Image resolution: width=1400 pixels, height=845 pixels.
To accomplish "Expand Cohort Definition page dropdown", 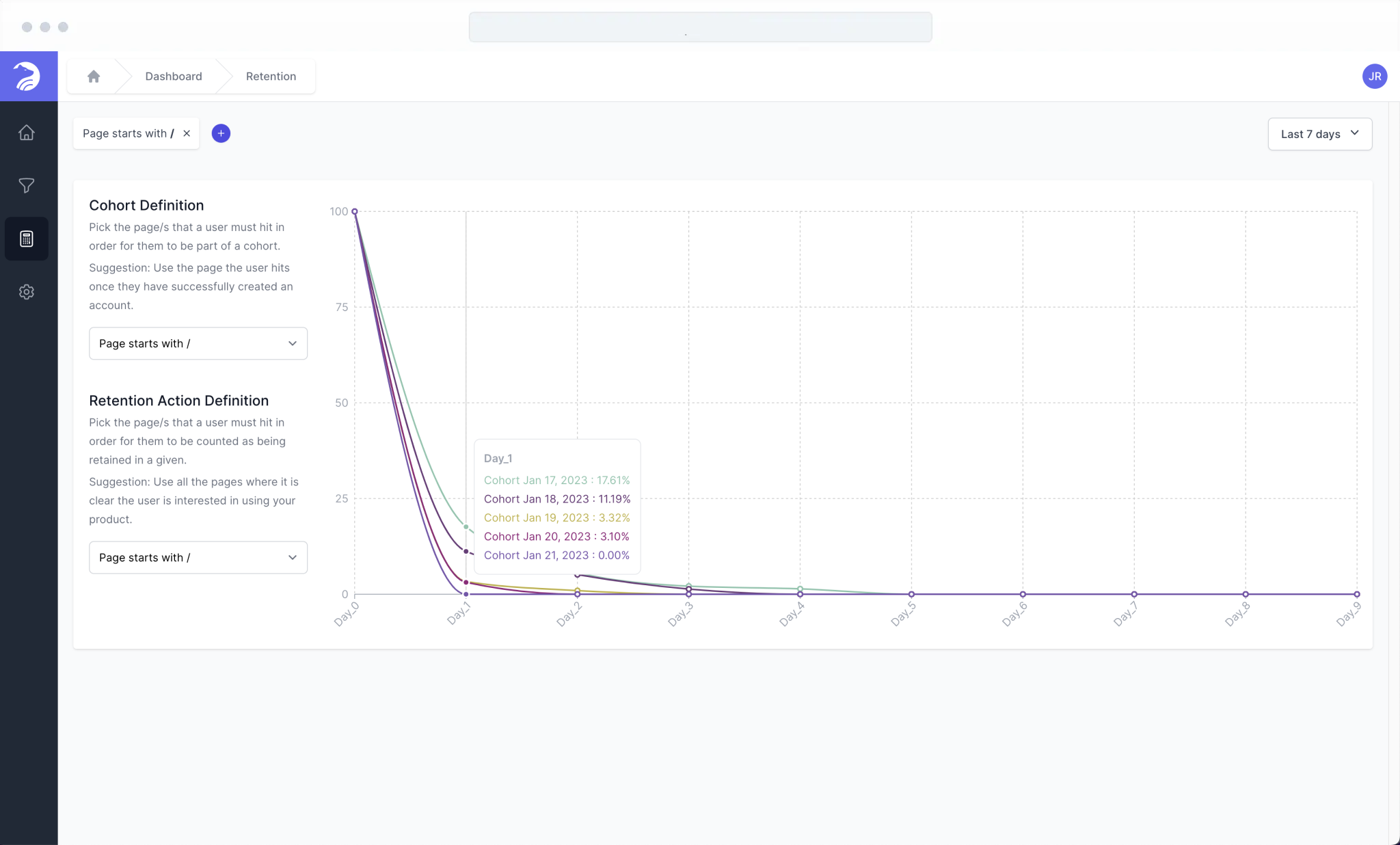I will [x=198, y=343].
